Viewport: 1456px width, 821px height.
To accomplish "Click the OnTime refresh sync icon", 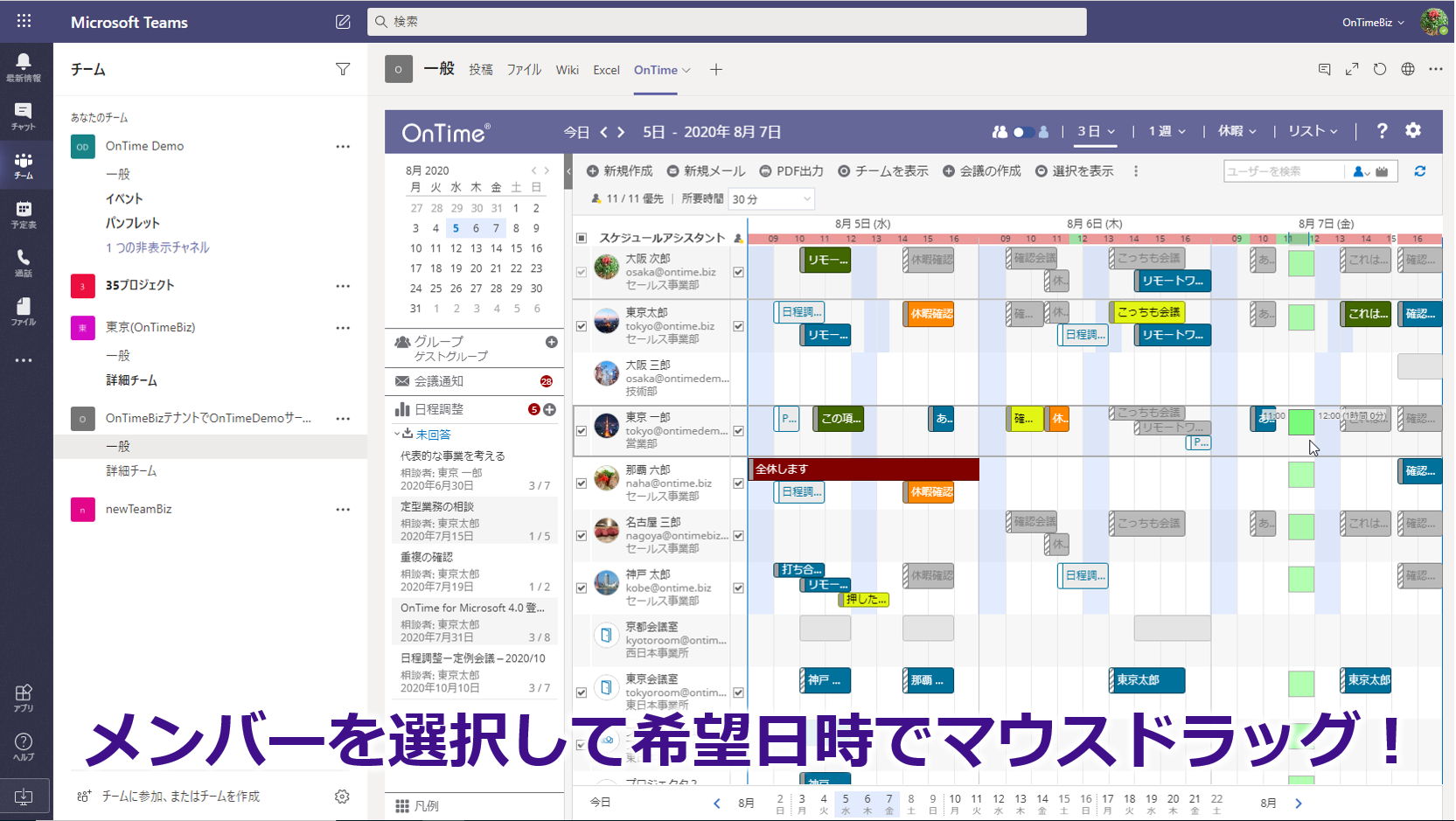I will [1420, 171].
